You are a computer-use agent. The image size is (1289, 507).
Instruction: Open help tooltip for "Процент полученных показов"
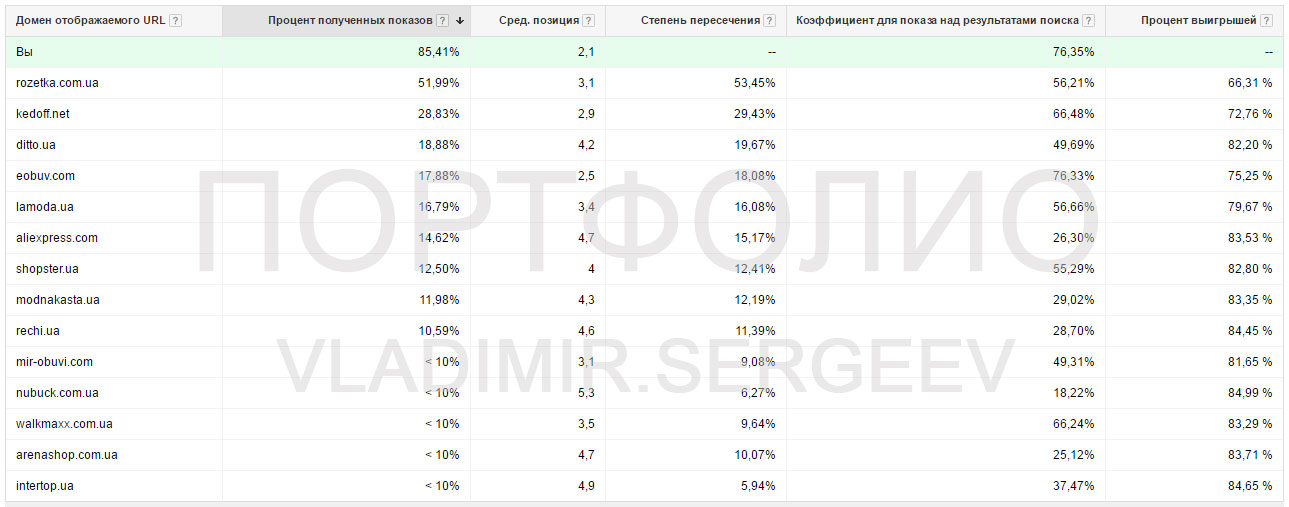(x=444, y=21)
